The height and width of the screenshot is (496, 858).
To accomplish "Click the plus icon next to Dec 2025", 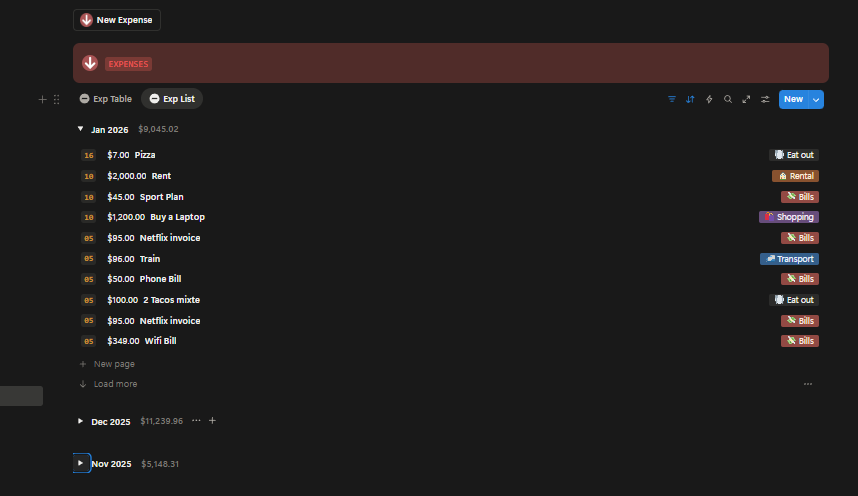I will 212,420.
